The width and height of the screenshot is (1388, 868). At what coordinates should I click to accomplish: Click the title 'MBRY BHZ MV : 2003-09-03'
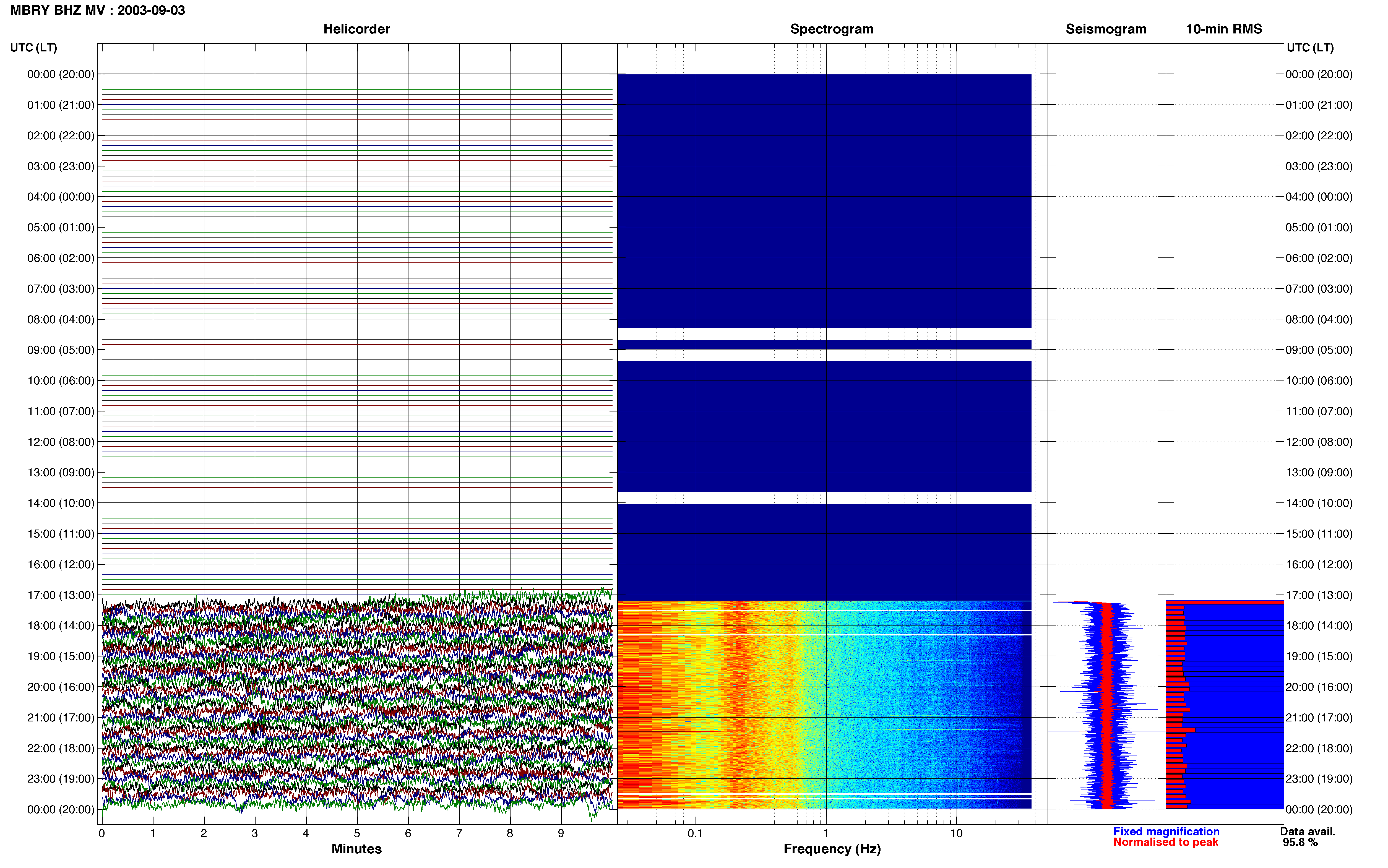(x=98, y=10)
